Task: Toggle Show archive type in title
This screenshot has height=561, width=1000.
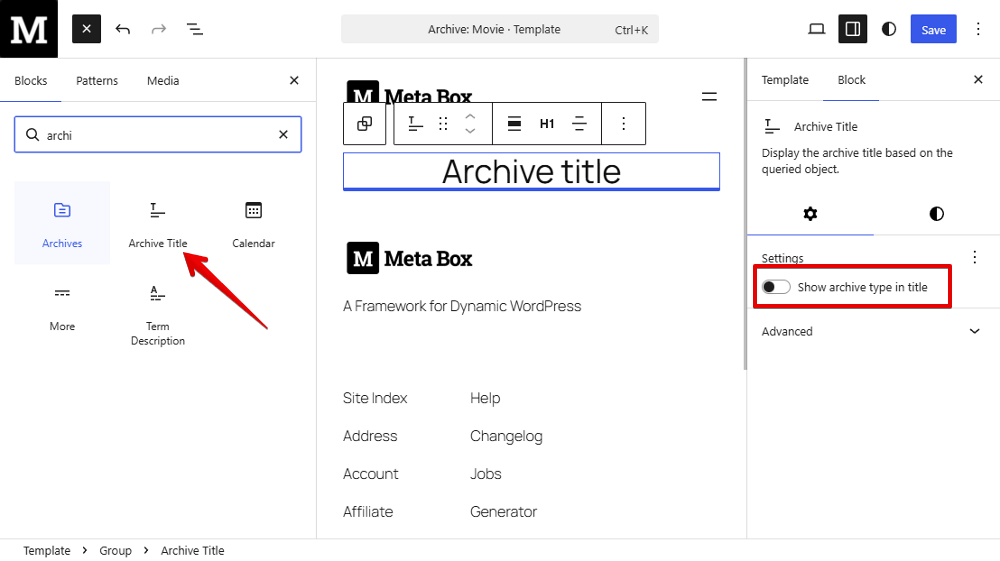Action: pos(776,287)
